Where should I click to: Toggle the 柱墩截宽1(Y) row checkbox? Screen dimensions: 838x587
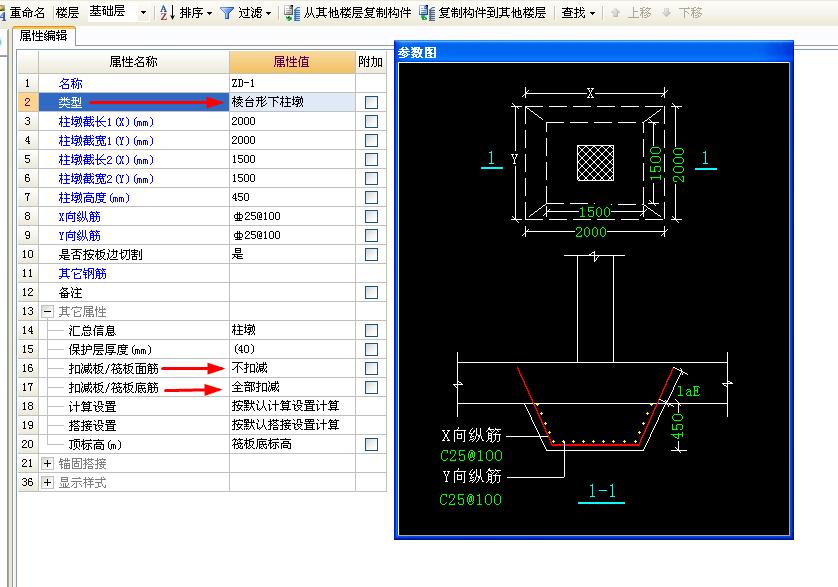[371, 140]
